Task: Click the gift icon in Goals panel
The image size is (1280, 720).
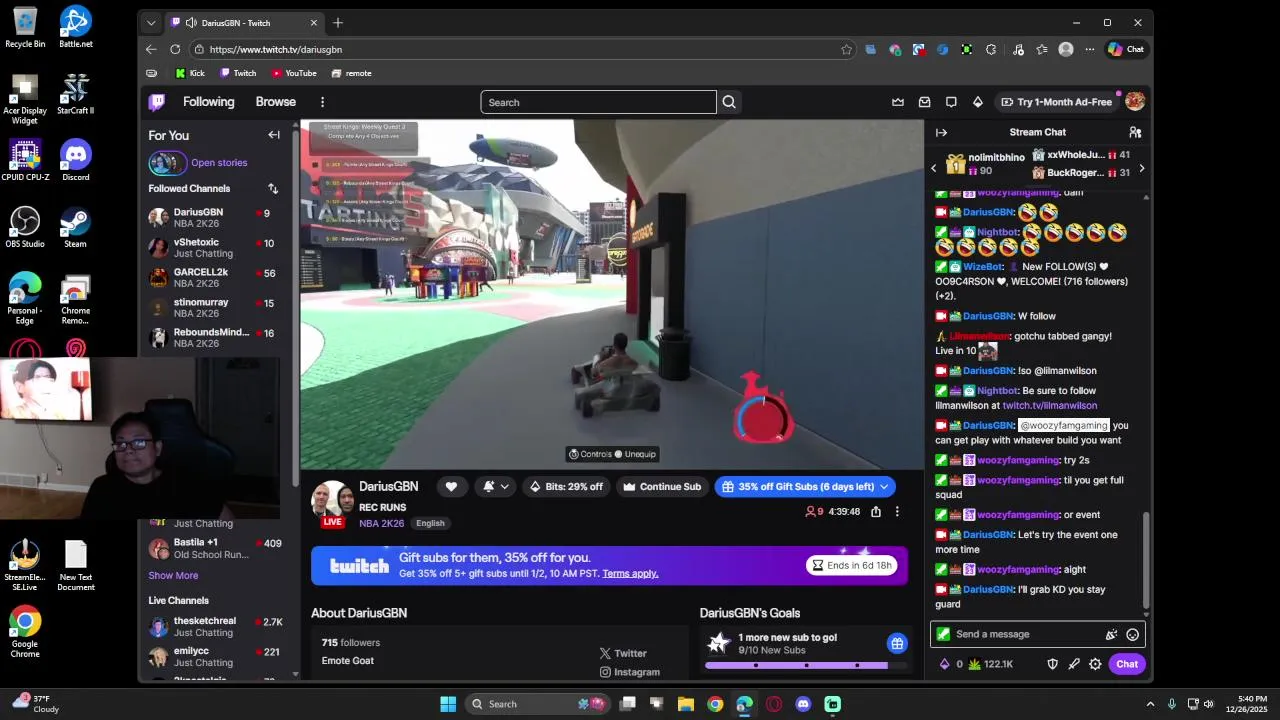Action: (x=897, y=643)
